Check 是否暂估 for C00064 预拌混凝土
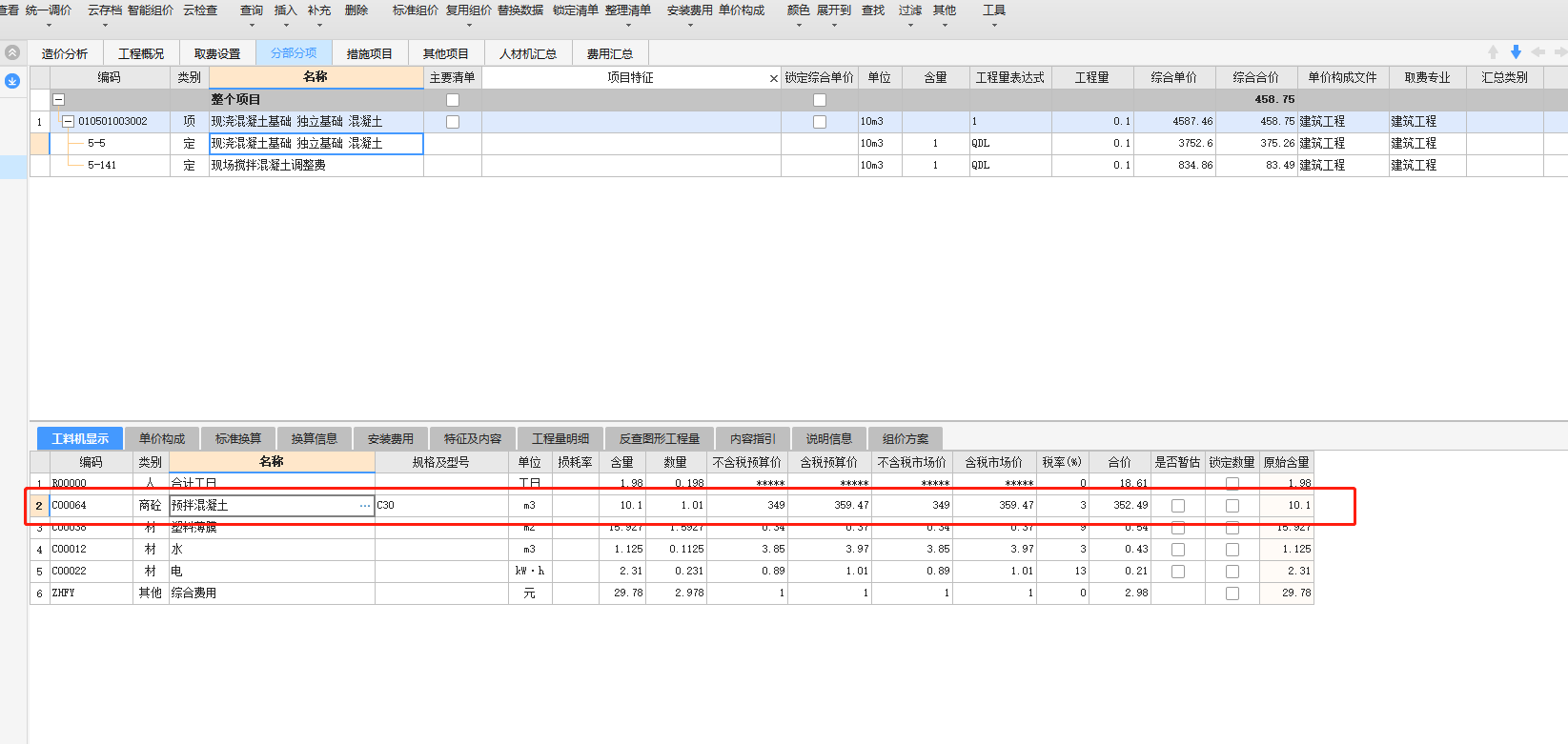The height and width of the screenshot is (744, 1568). (1178, 506)
